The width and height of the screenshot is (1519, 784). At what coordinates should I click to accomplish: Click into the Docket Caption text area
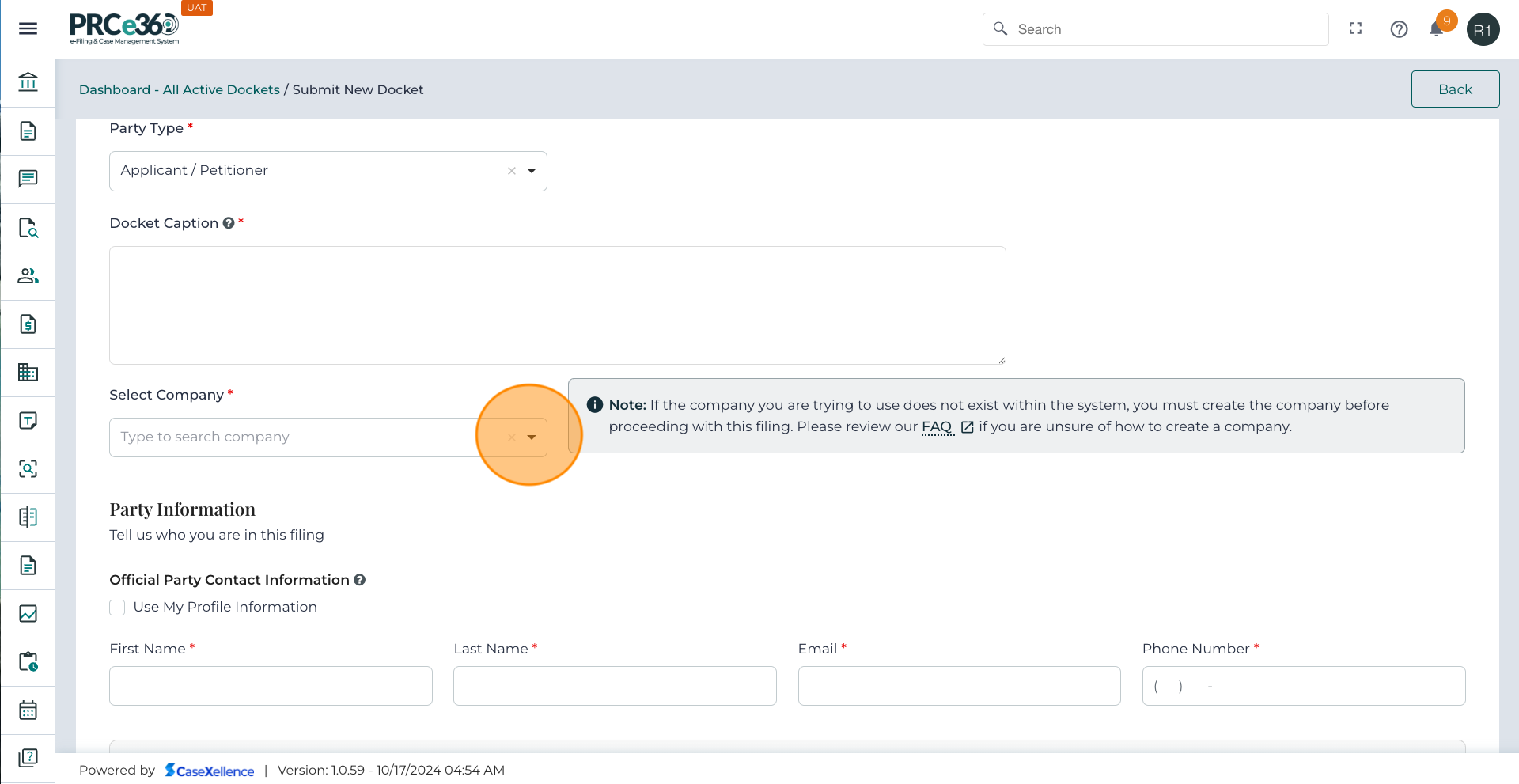point(557,305)
